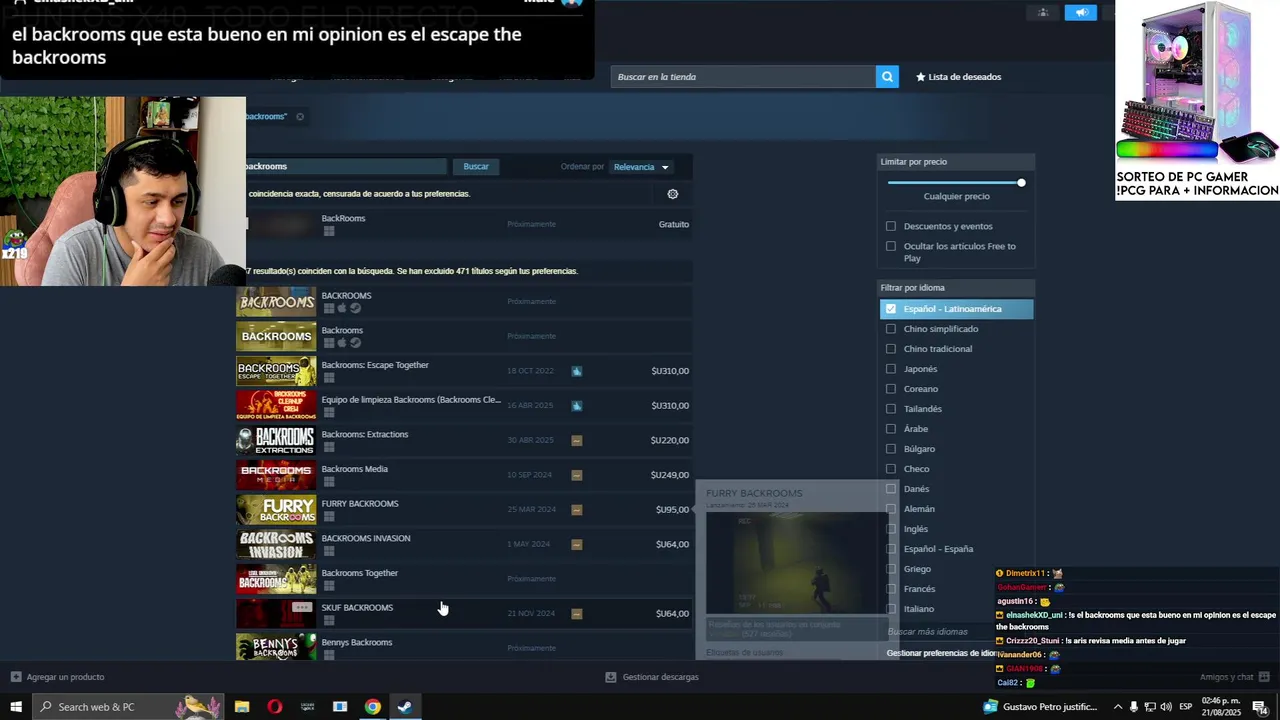Click the price limit slider handle
This screenshot has width=1280, height=720.
[1021, 183]
